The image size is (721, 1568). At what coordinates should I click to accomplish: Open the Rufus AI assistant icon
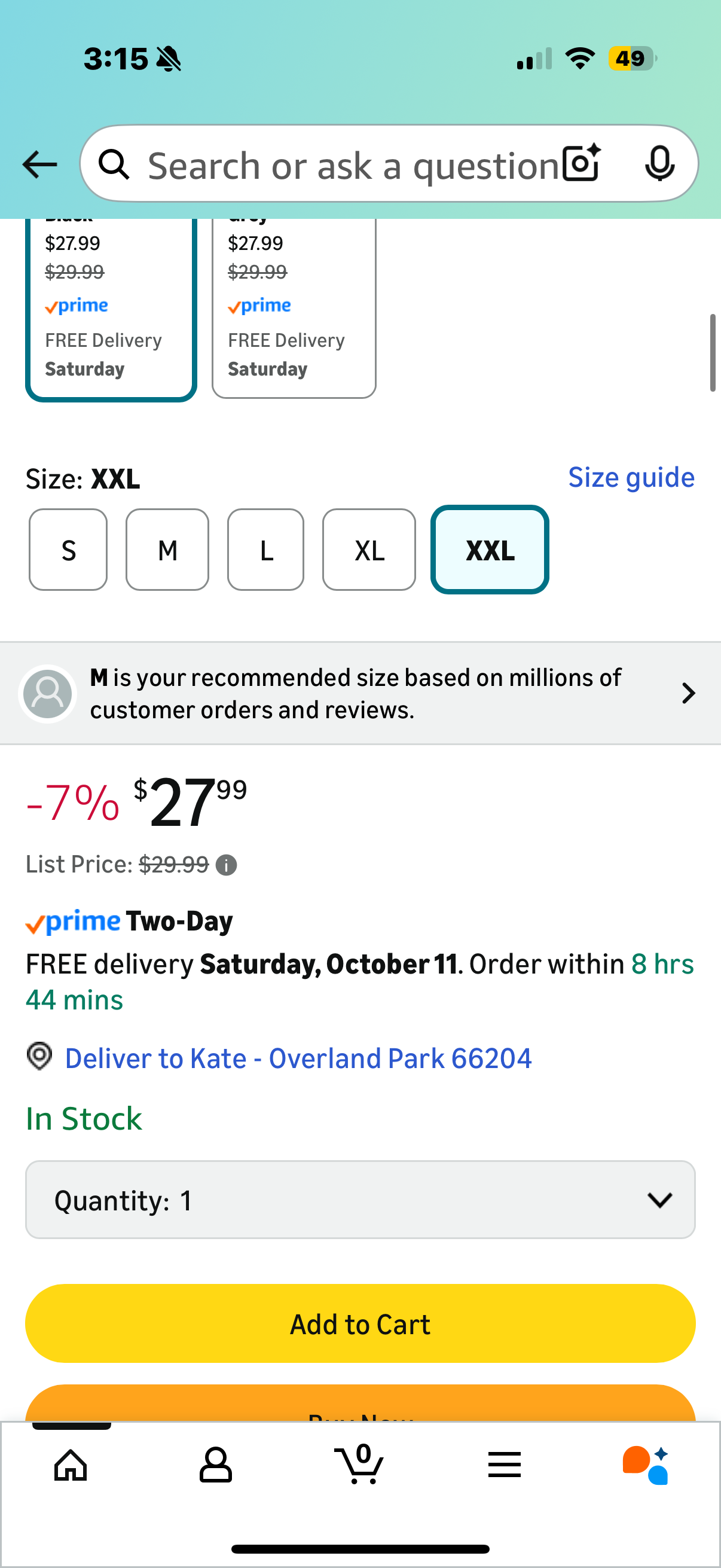coord(646,1465)
